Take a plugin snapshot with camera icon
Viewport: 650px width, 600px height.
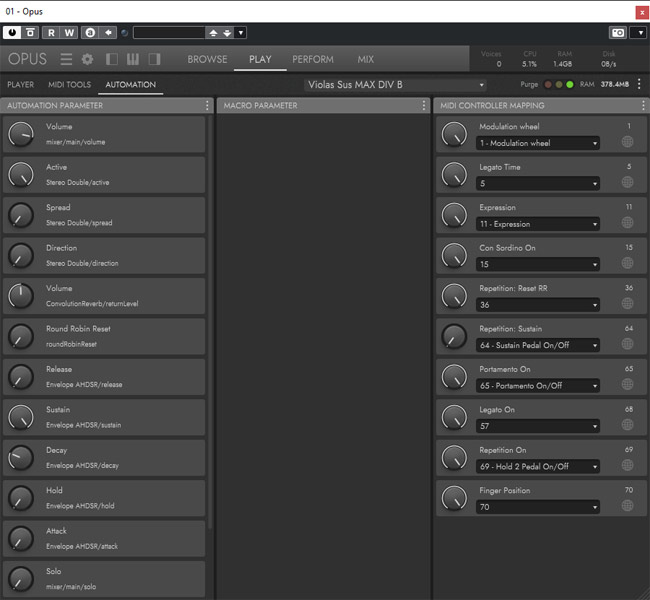[x=617, y=32]
